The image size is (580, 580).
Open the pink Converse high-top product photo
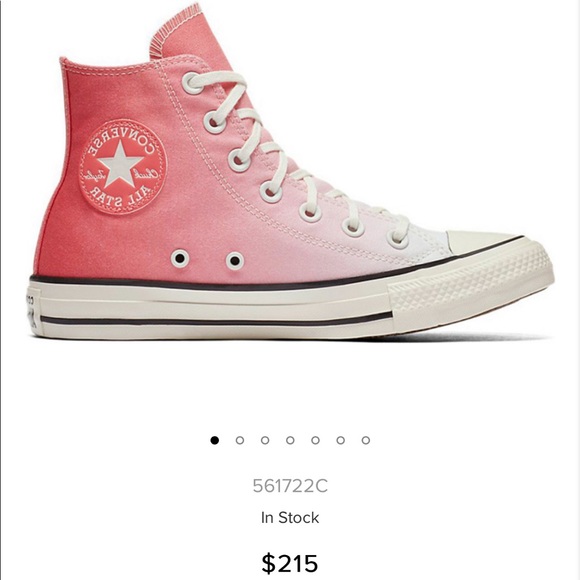tap(290, 174)
